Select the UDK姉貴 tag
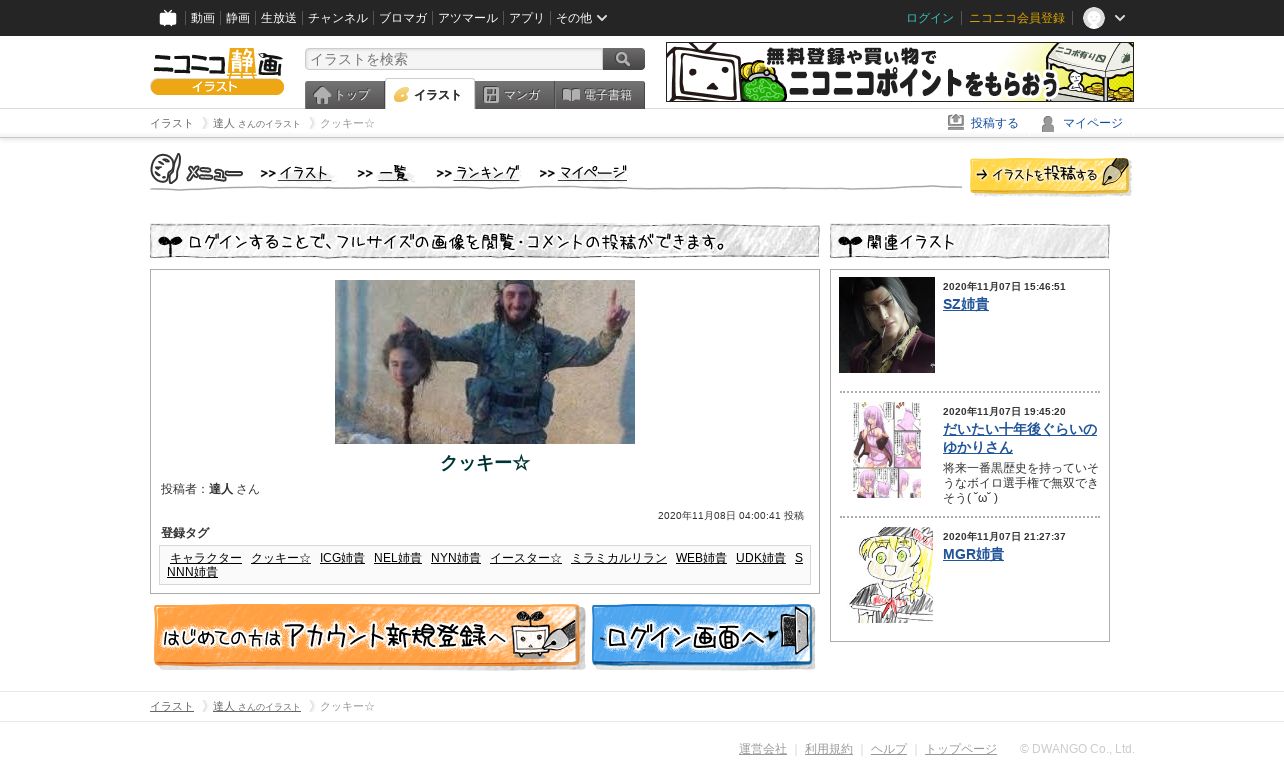Image resolution: width=1284 pixels, height=776 pixels. pyautogui.click(x=761, y=558)
